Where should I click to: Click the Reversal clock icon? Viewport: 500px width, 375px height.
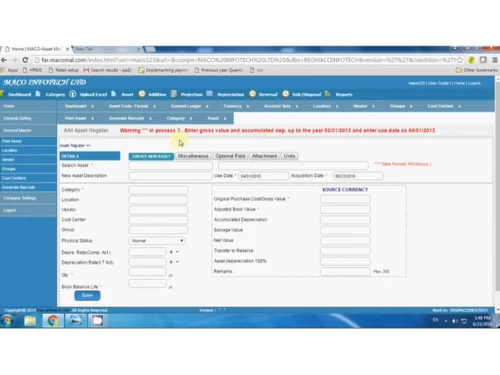253,94
